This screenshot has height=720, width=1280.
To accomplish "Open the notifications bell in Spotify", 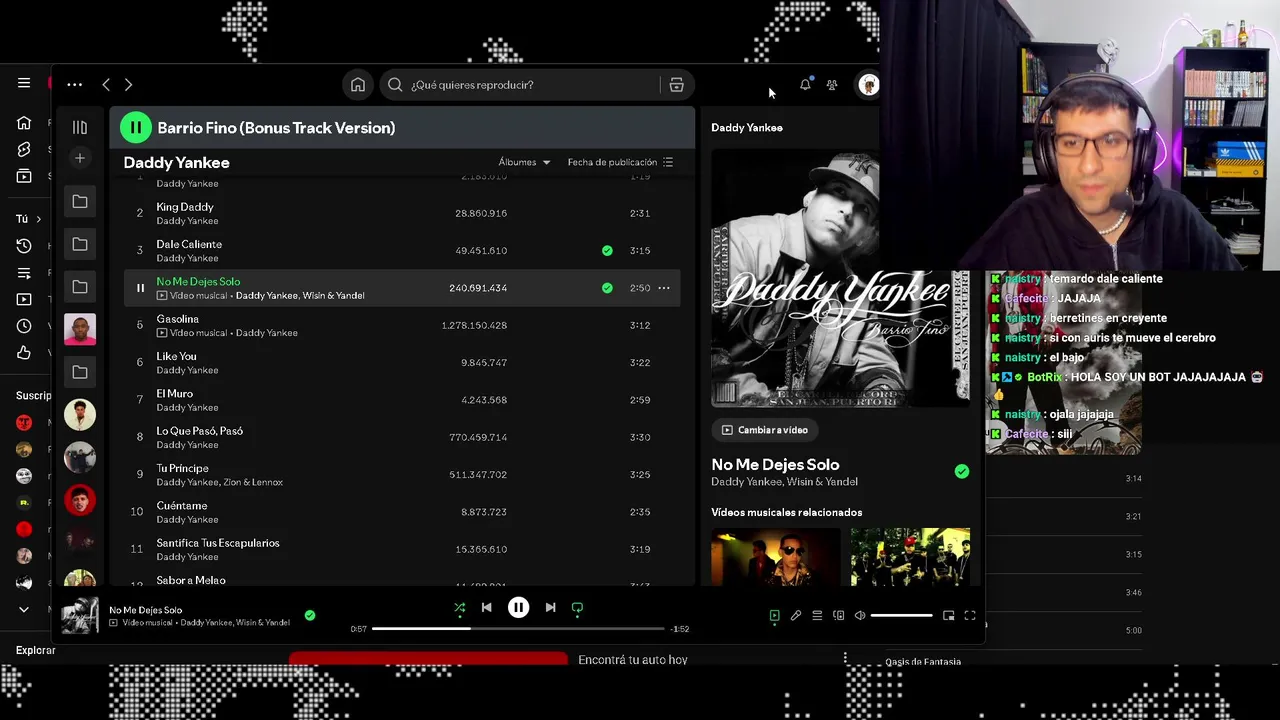I will 805,85.
